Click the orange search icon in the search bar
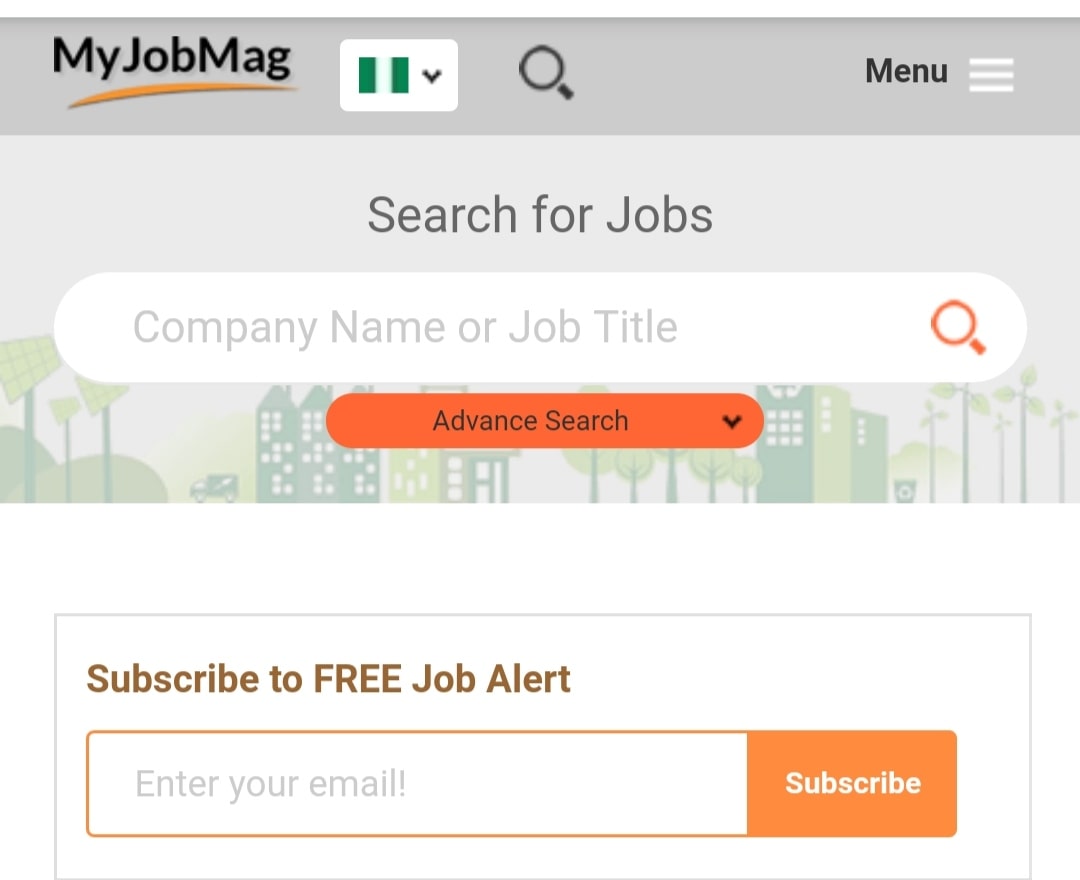 [957, 327]
